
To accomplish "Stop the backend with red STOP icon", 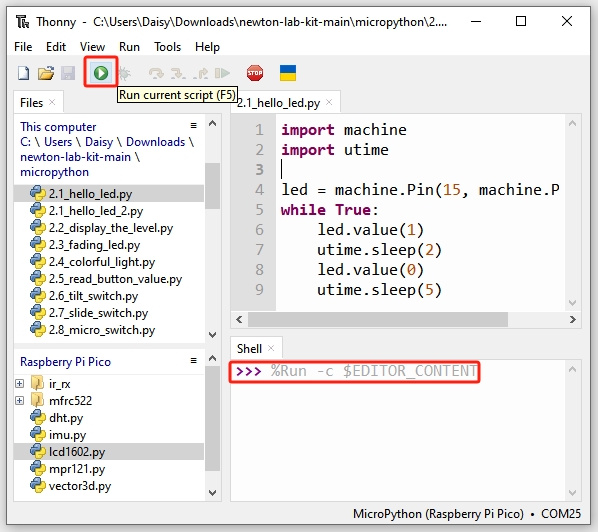I will click(x=255, y=73).
